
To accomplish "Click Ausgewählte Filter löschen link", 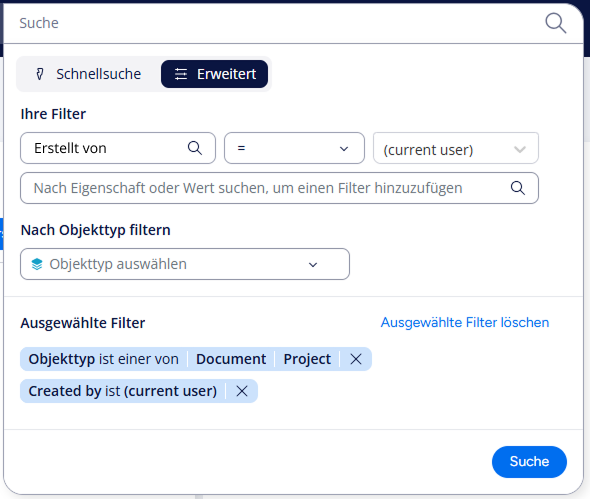I will click(465, 323).
